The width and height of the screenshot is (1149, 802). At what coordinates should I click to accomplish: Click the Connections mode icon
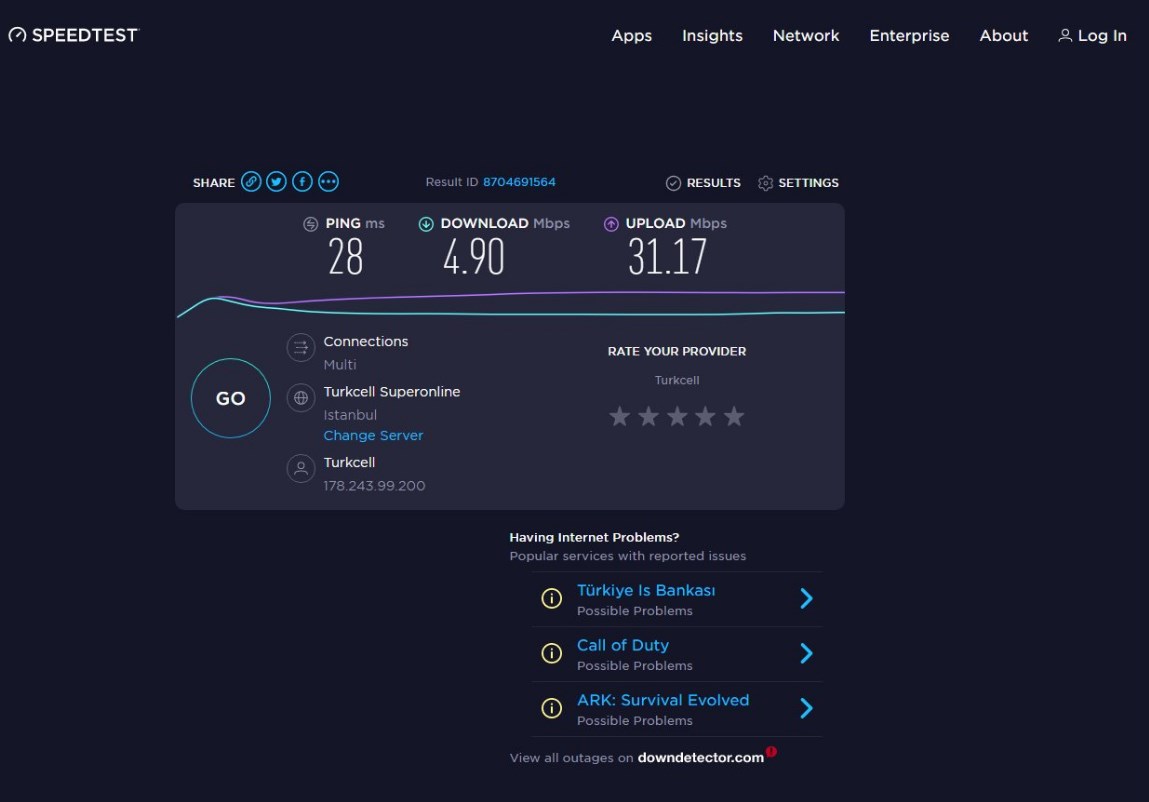(300, 347)
